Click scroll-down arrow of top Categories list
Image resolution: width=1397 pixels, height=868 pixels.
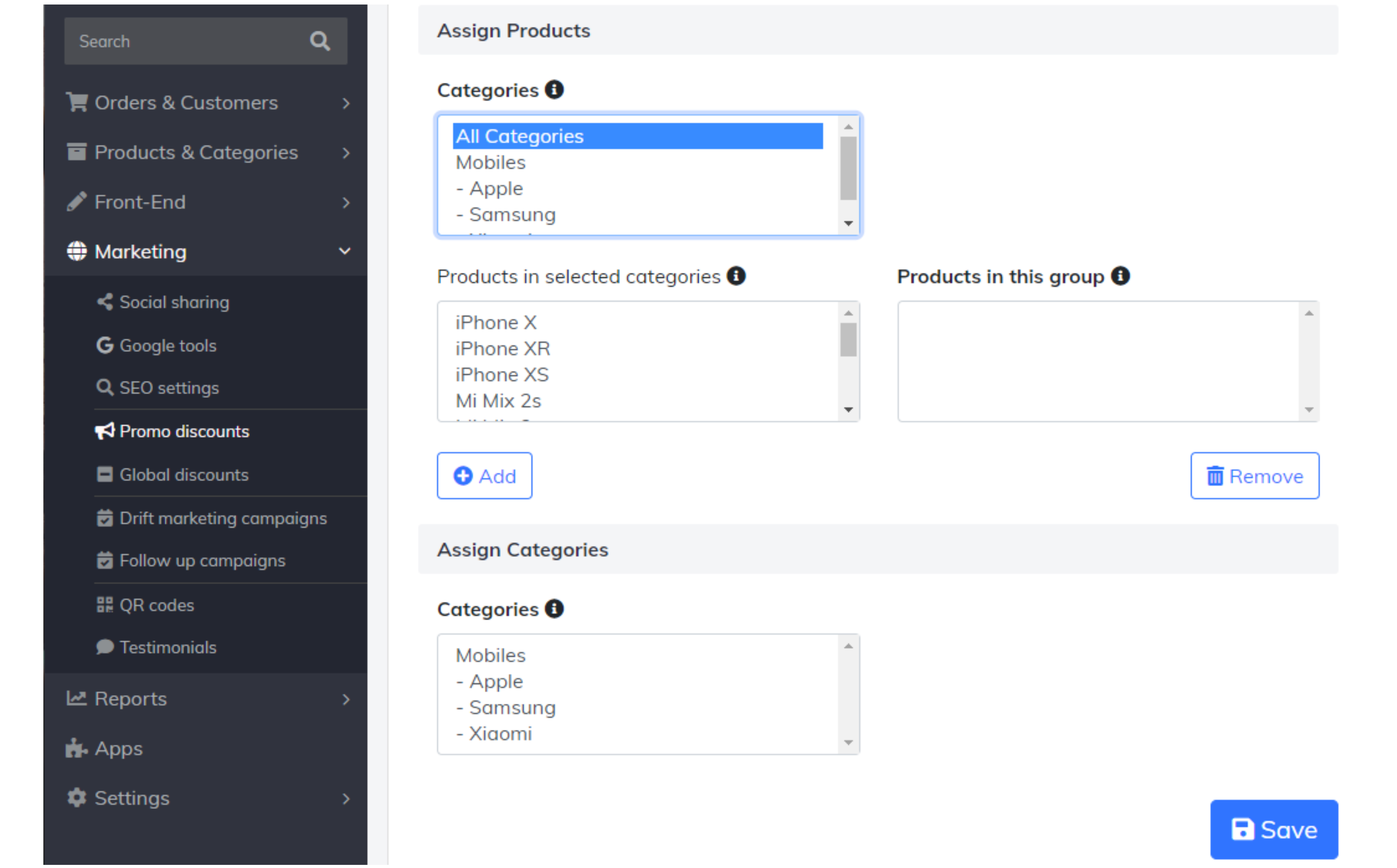pos(848,223)
